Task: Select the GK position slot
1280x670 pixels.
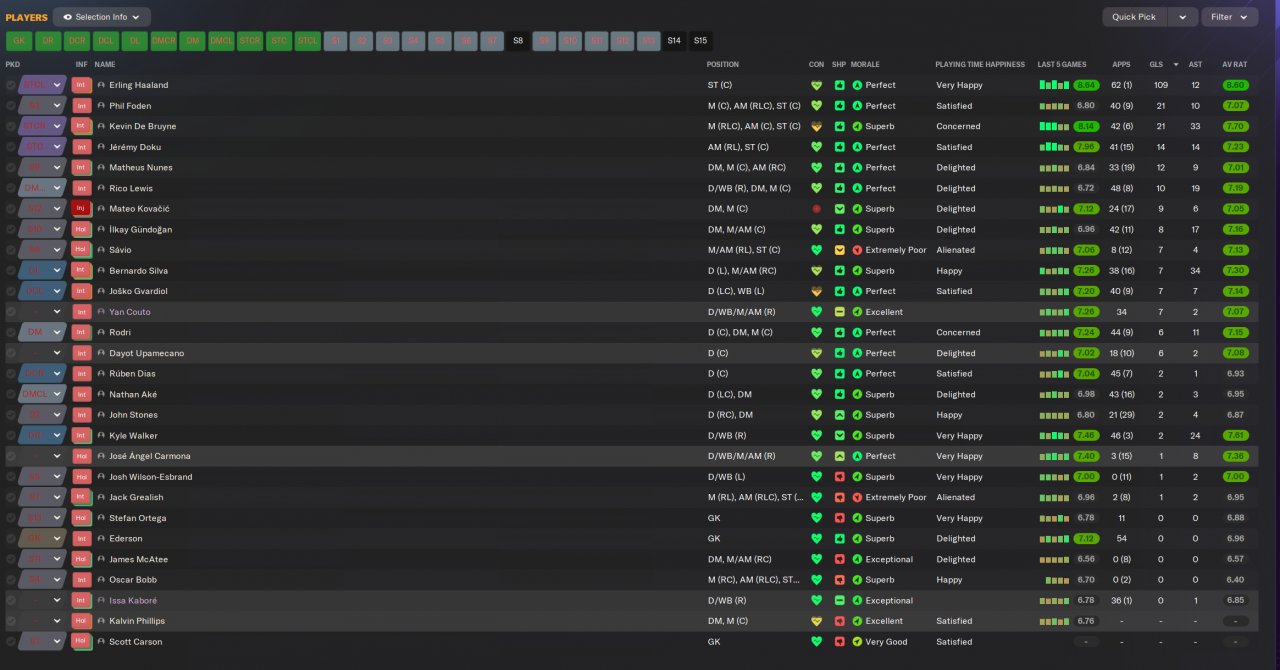Action: pyautogui.click(x=19, y=41)
